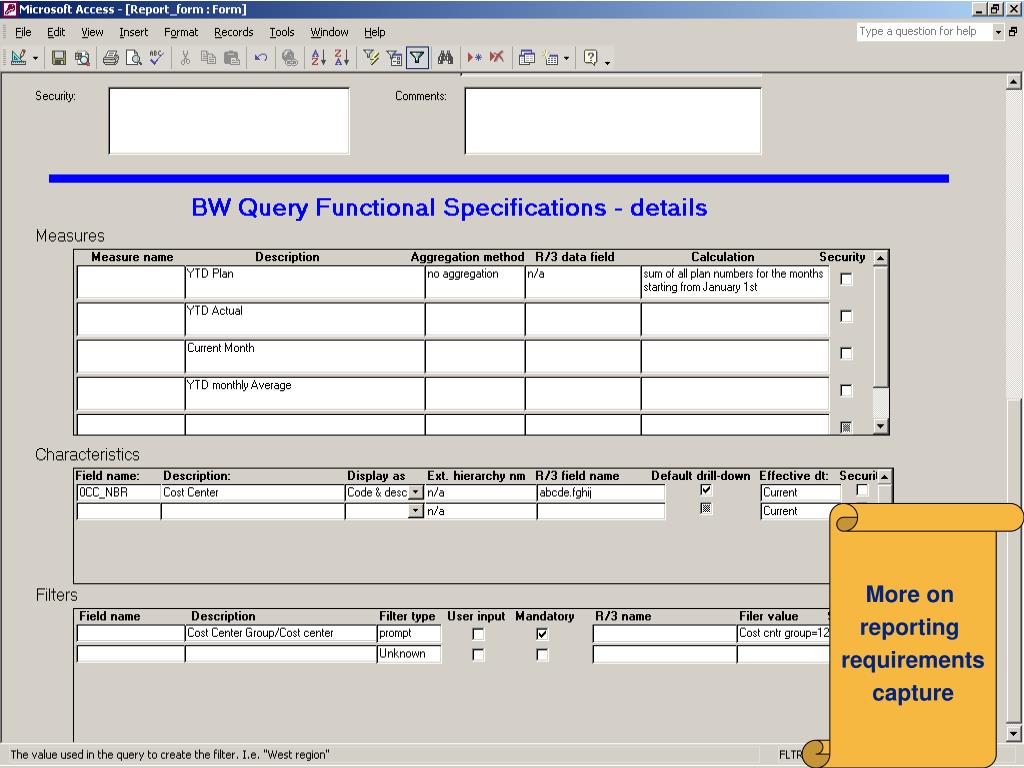Toggle the Apply Filter funnel icon

(417, 58)
